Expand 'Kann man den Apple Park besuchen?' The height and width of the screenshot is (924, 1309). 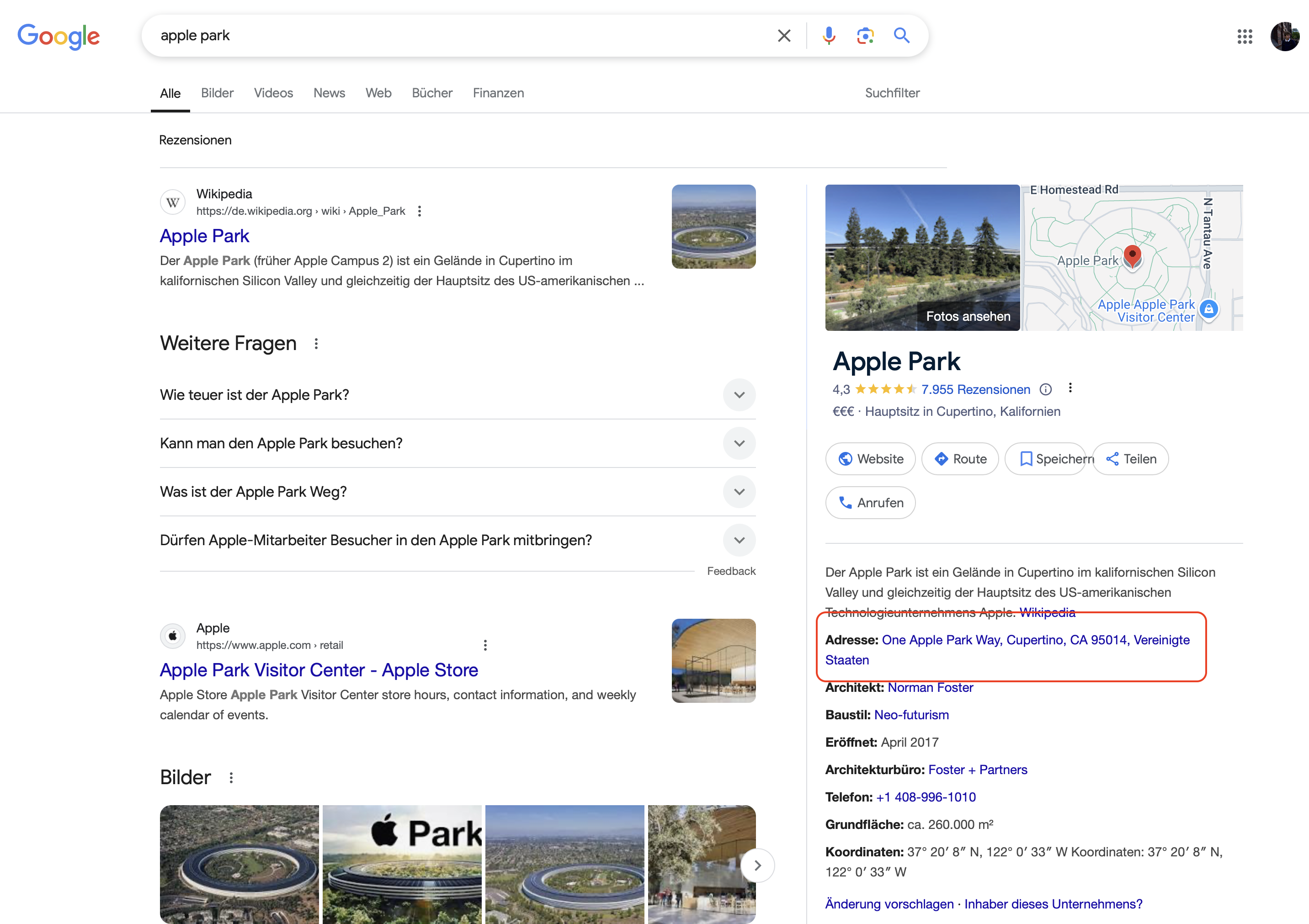coord(739,443)
